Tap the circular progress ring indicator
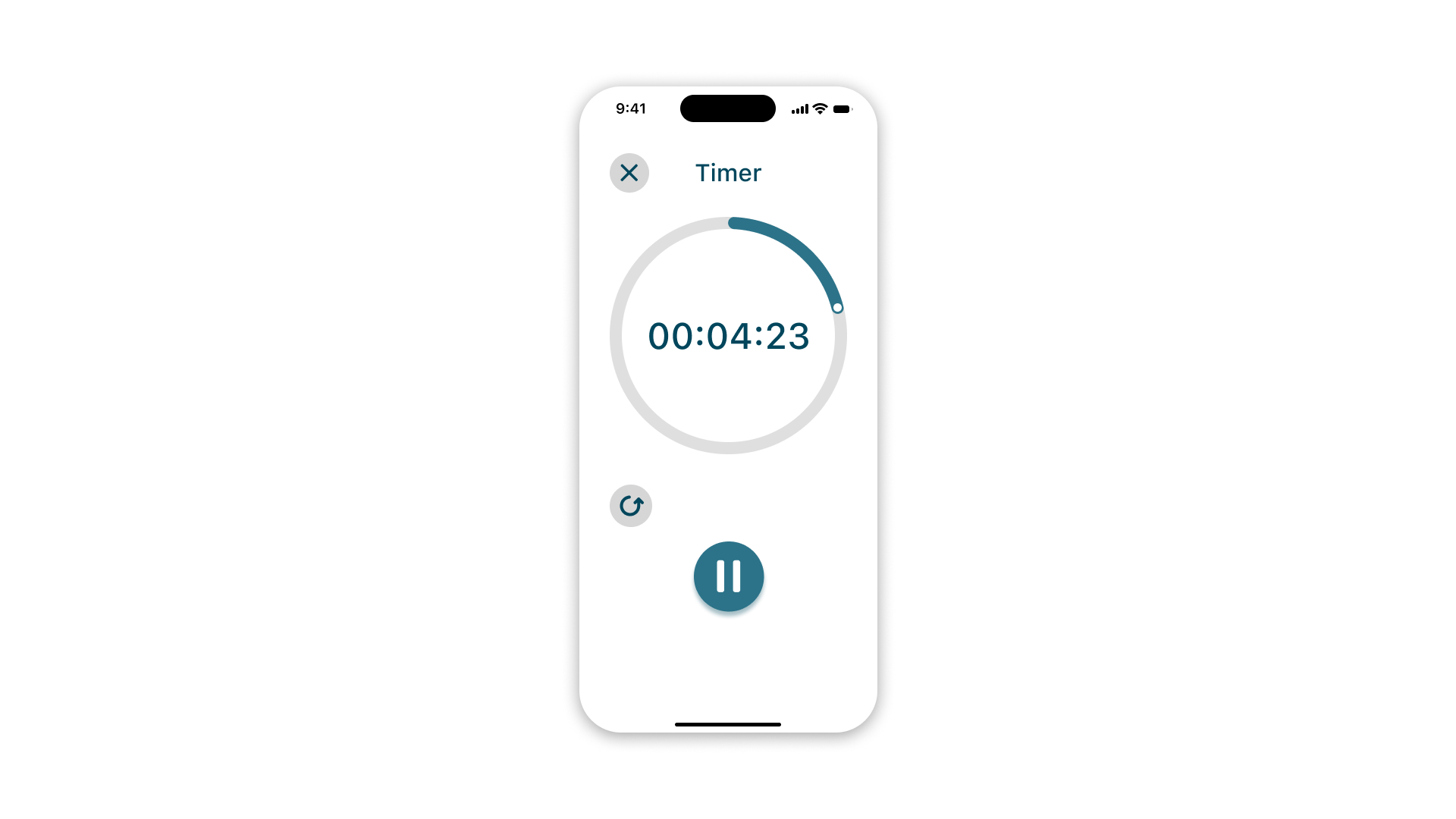Image resolution: width=1456 pixels, height=819 pixels. [x=728, y=335]
